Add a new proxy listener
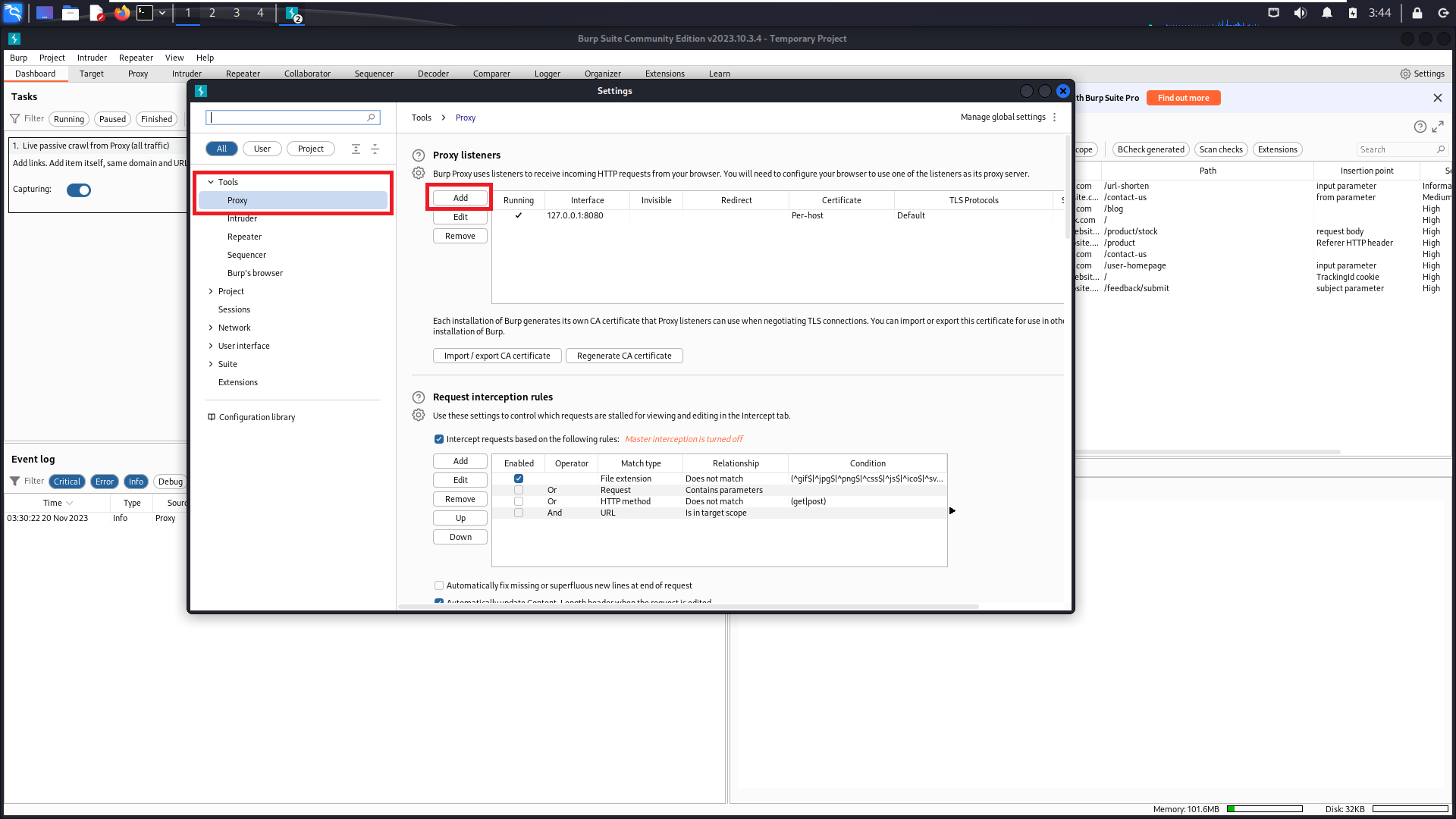The height and width of the screenshot is (819, 1456). coord(460,198)
